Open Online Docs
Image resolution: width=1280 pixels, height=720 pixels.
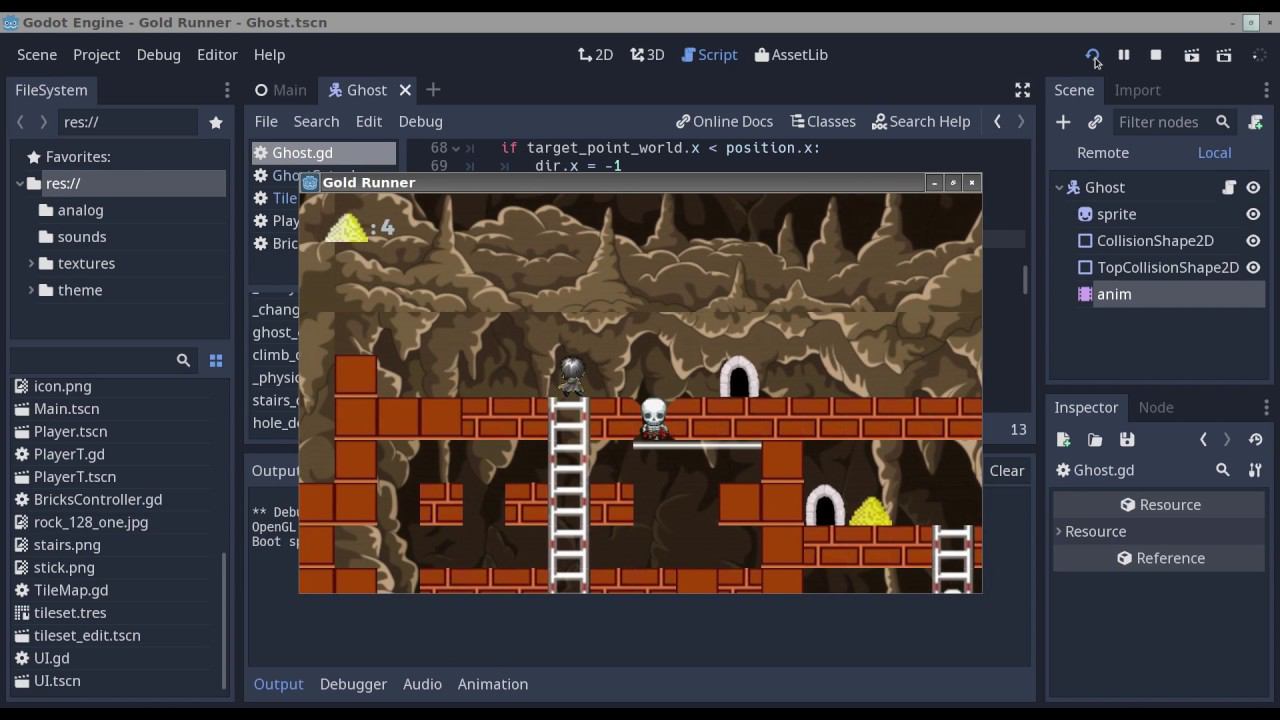(x=724, y=122)
